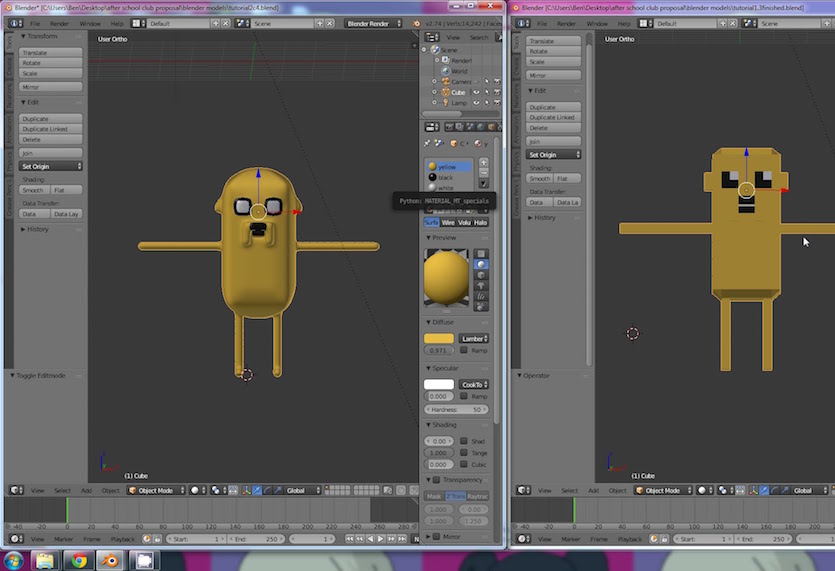The height and width of the screenshot is (571, 835).
Task: Click the diffuse intensity 0.971 slider
Action: point(439,350)
